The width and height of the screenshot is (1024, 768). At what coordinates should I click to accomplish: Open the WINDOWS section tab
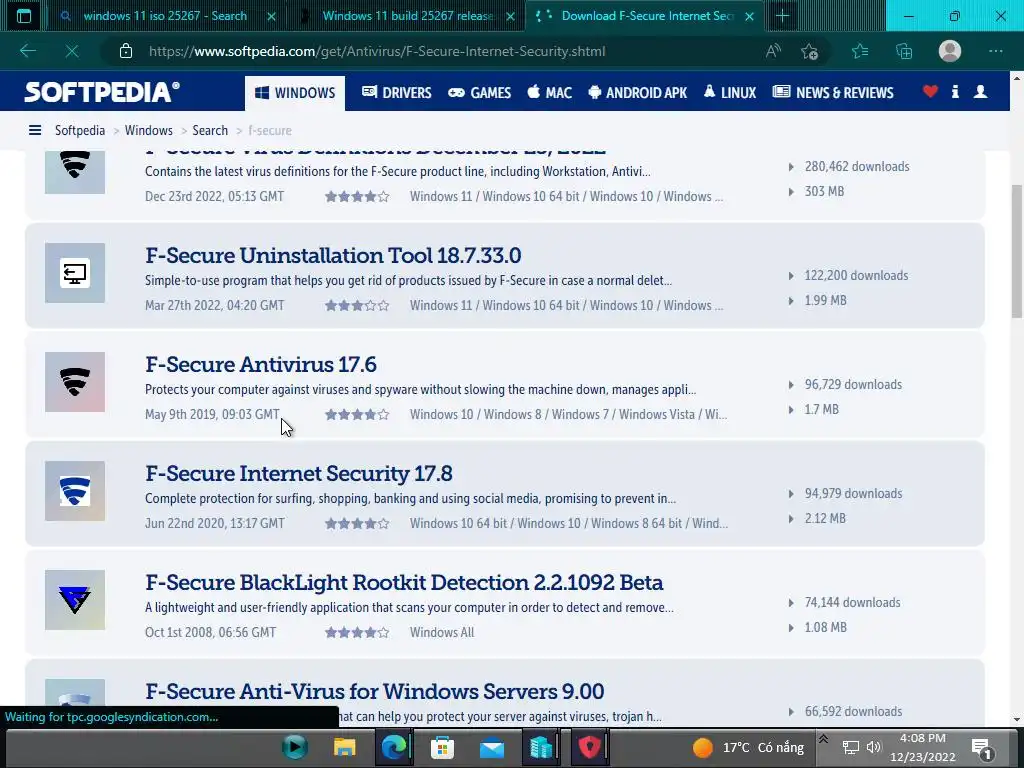(295, 93)
